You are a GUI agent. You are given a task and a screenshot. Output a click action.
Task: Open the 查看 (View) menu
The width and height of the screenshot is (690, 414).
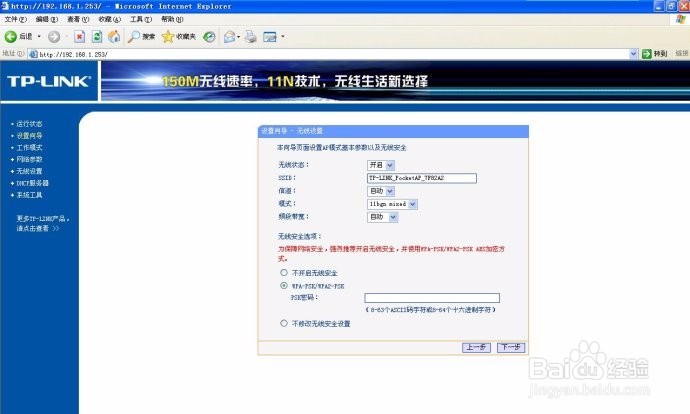(78, 19)
